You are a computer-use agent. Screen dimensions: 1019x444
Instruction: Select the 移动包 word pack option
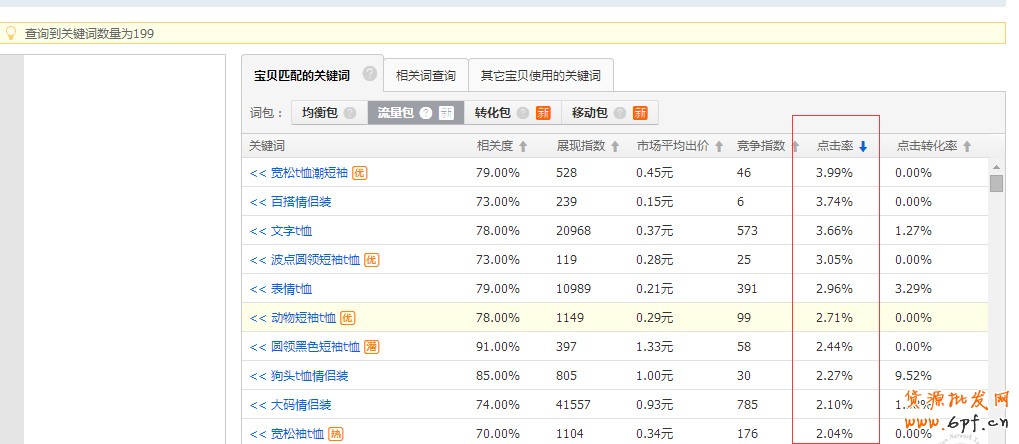[590, 113]
